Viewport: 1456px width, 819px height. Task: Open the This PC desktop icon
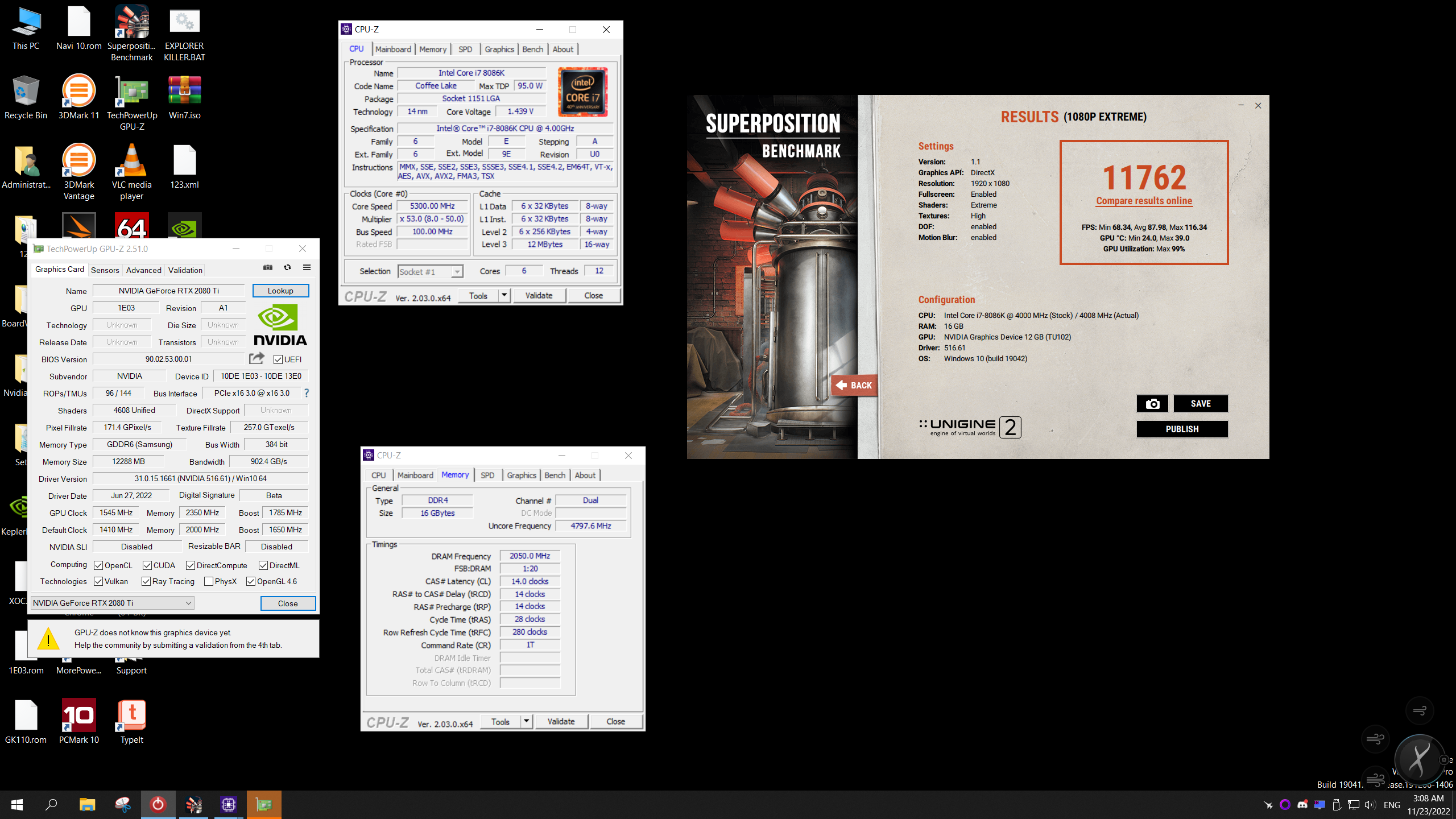pyautogui.click(x=26, y=28)
